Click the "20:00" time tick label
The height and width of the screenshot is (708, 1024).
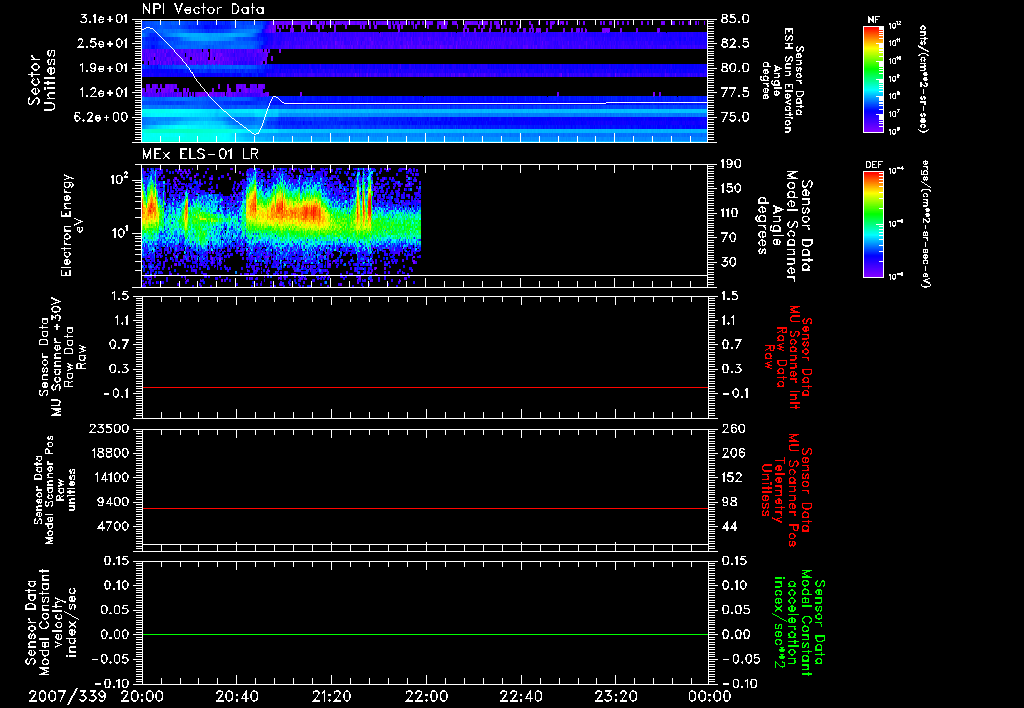[142, 696]
